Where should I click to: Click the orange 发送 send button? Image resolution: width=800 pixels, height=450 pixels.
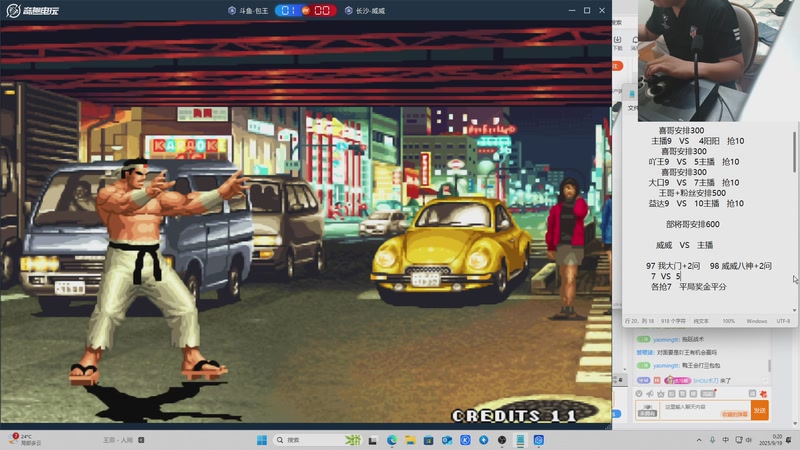click(x=760, y=410)
